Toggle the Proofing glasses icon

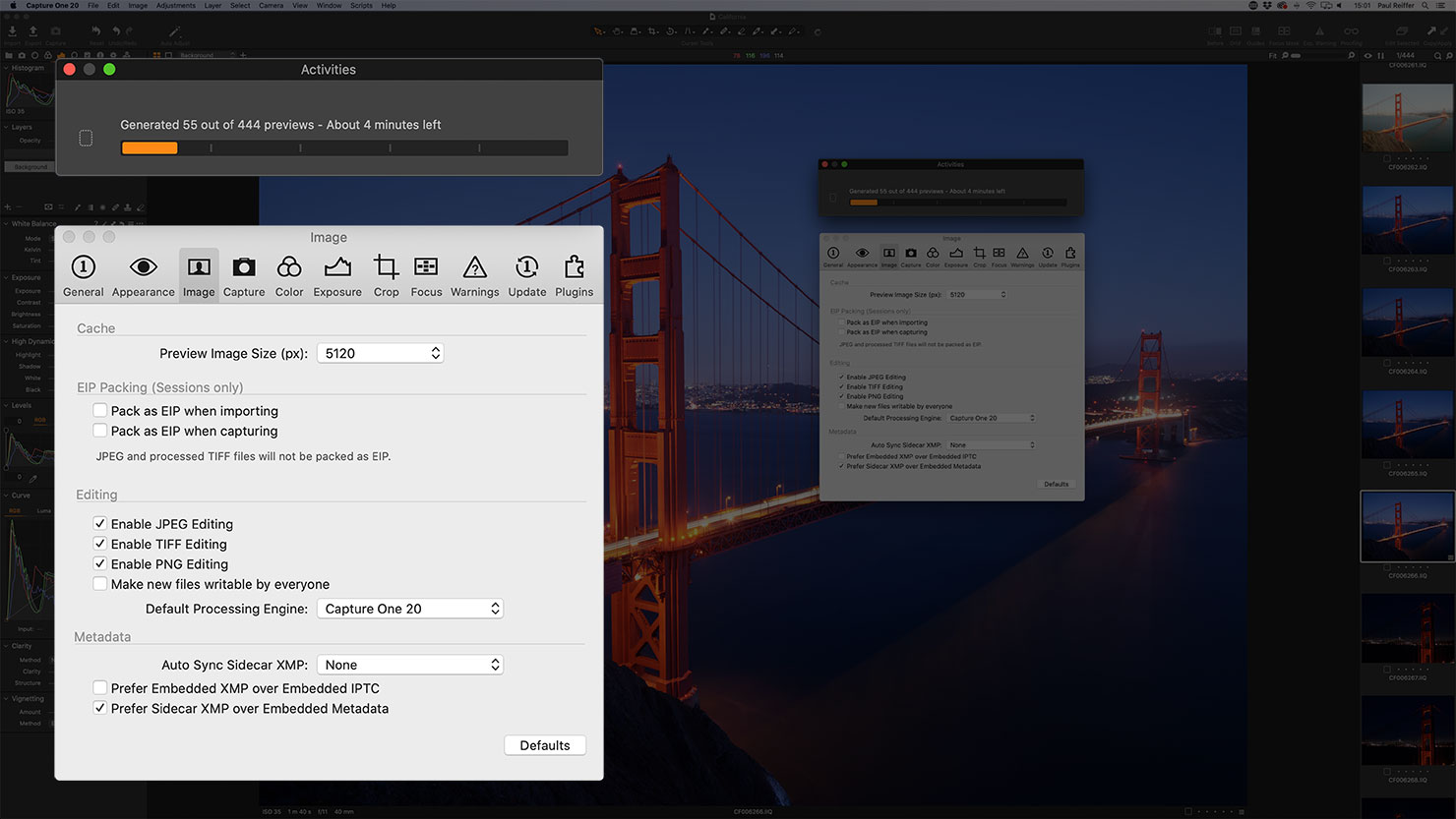click(x=1352, y=33)
